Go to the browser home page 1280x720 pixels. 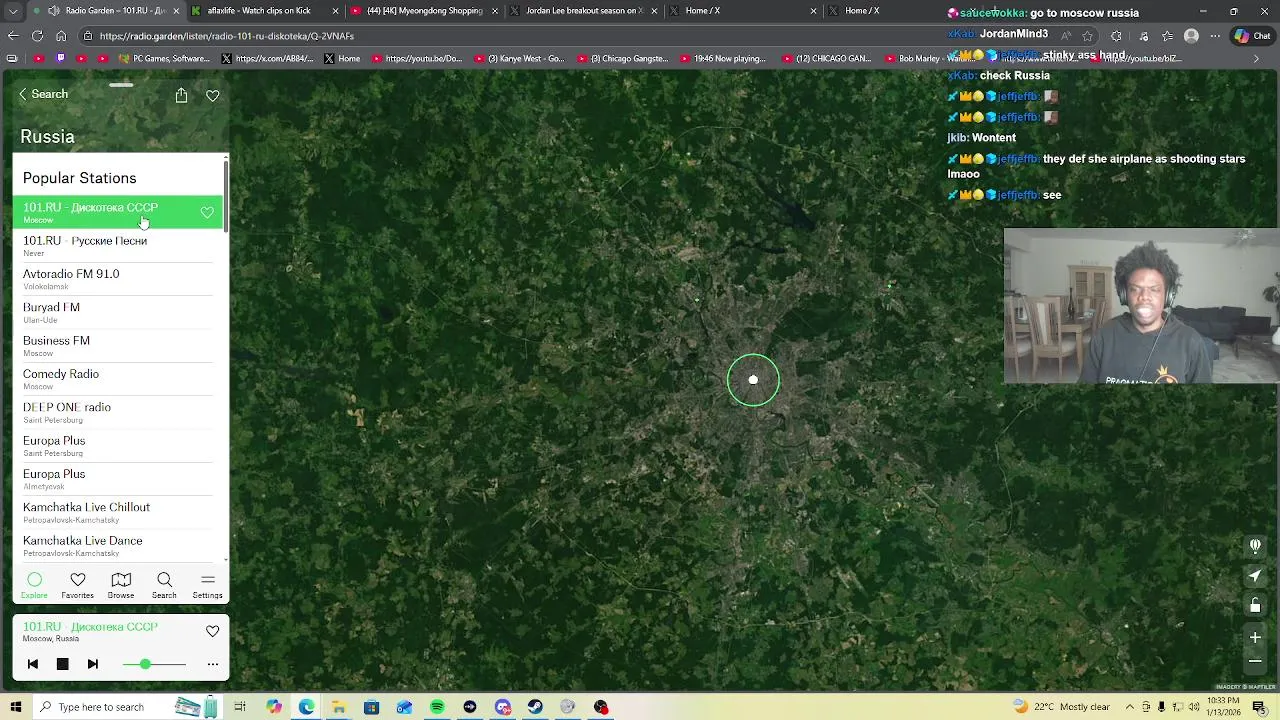tap(61, 36)
